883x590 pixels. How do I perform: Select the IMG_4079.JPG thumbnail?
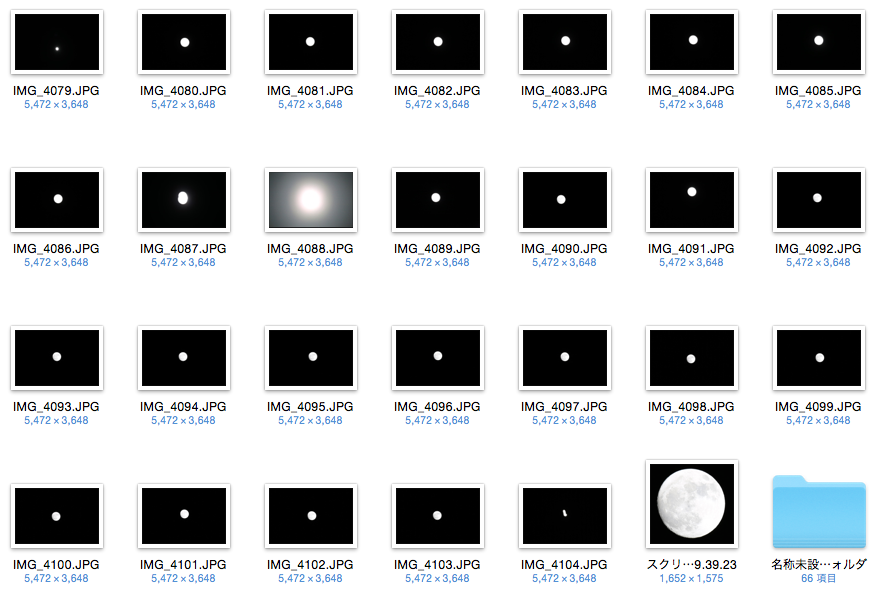click(x=57, y=42)
